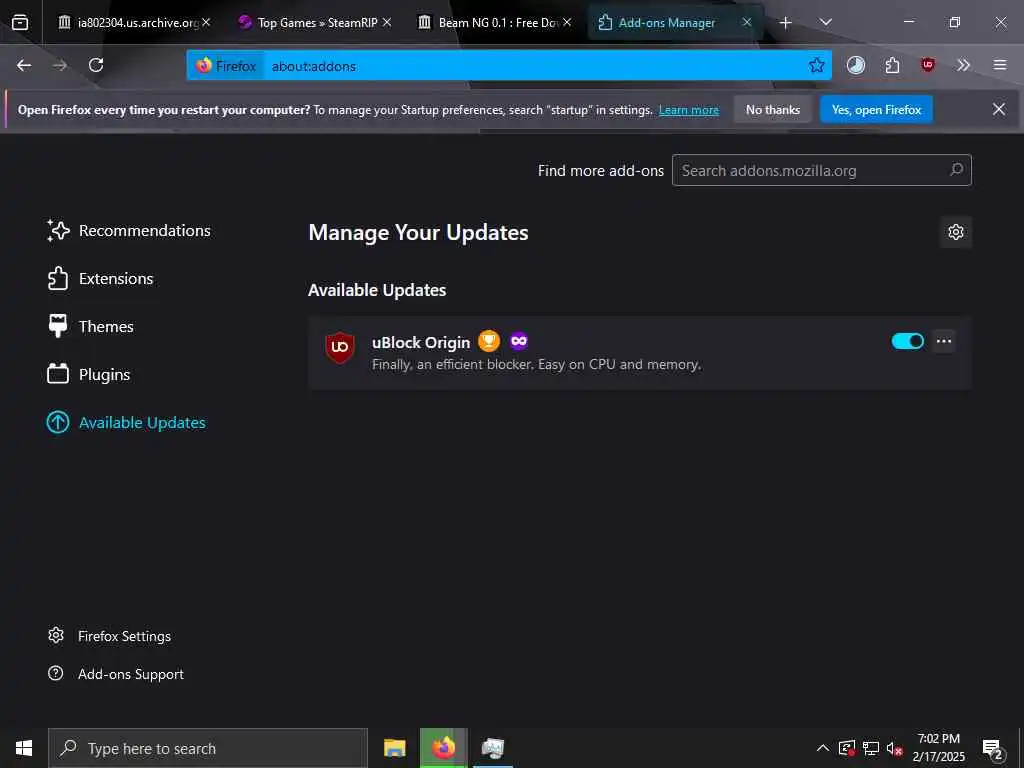The width and height of the screenshot is (1024, 768).
Task: Click the Firefox taskbar icon
Action: tap(443, 748)
